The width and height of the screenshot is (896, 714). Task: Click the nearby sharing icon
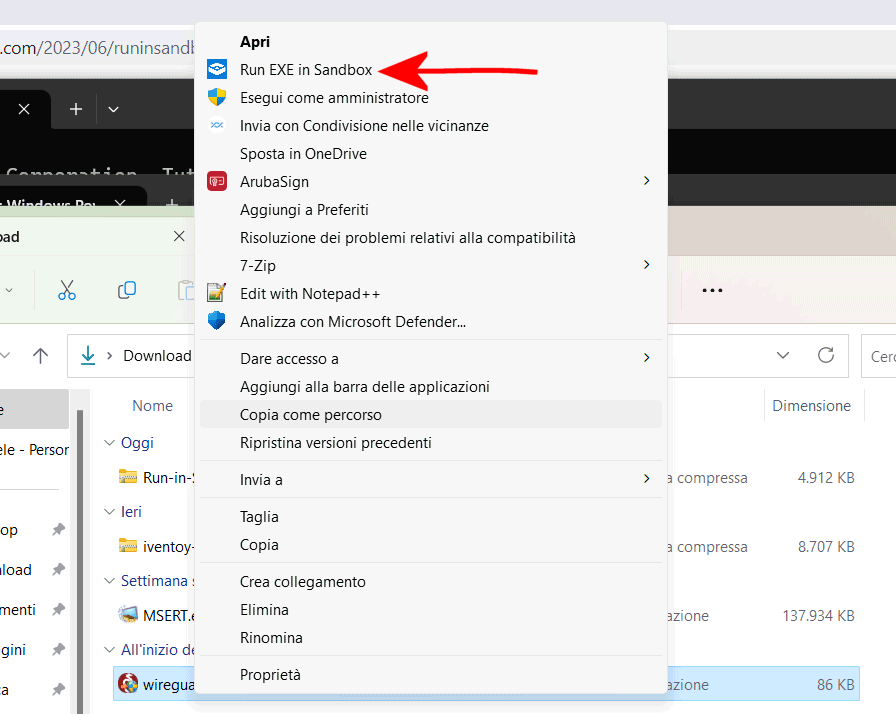[x=217, y=125]
